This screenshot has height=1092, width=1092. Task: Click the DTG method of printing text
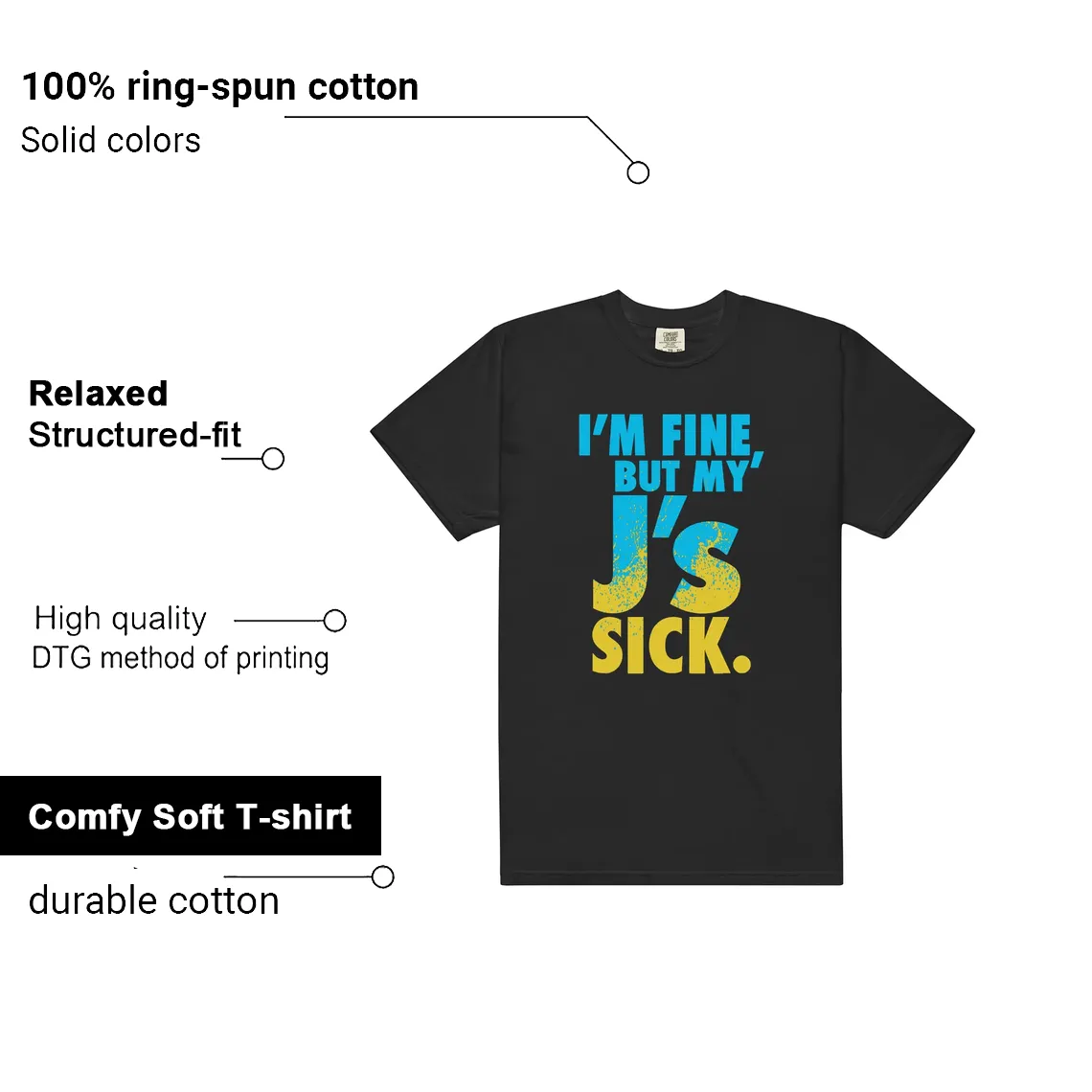click(x=180, y=658)
